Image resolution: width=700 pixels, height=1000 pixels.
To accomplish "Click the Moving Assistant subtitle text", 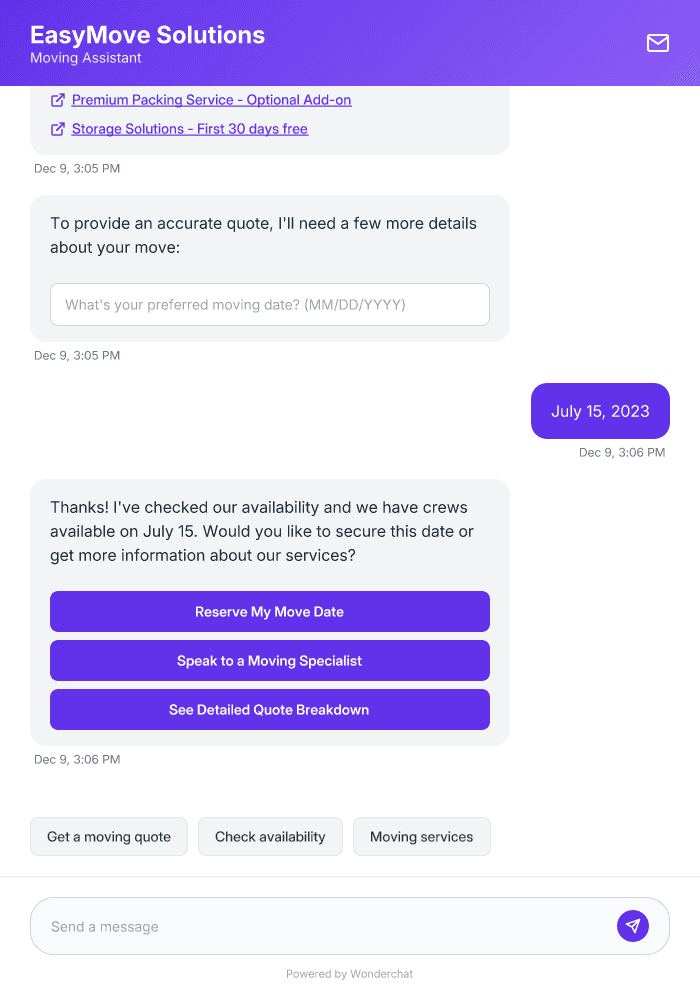I will coord(85,58).
